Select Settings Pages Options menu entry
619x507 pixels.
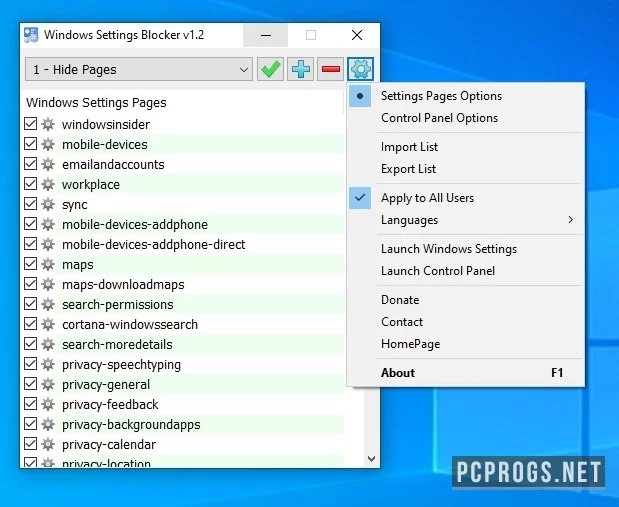coord(466,96)
